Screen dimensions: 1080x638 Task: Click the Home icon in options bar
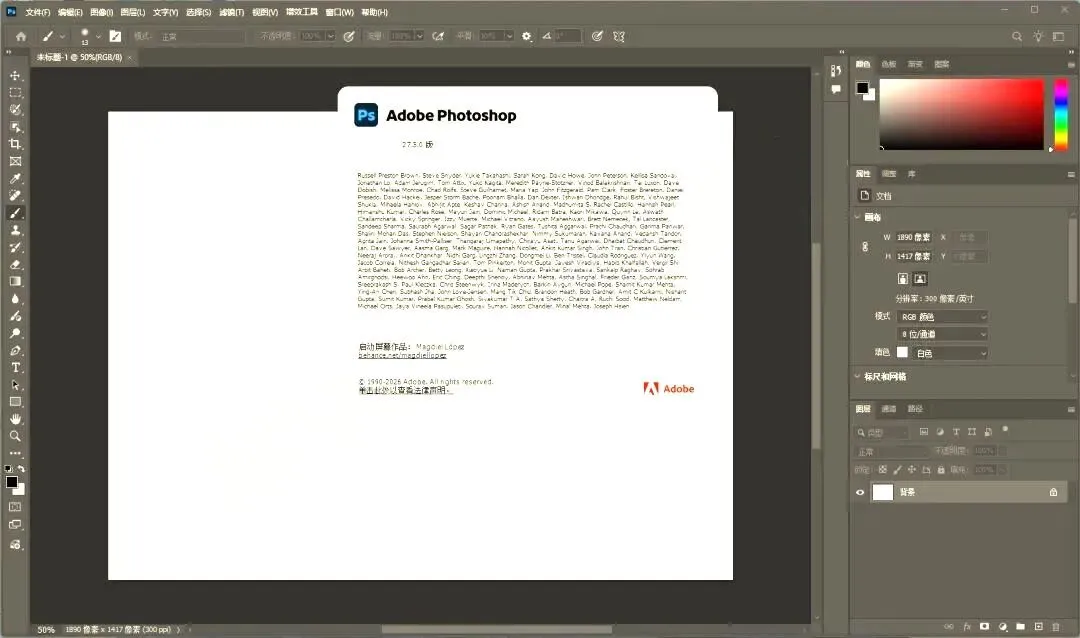click(x=21, y=37)
